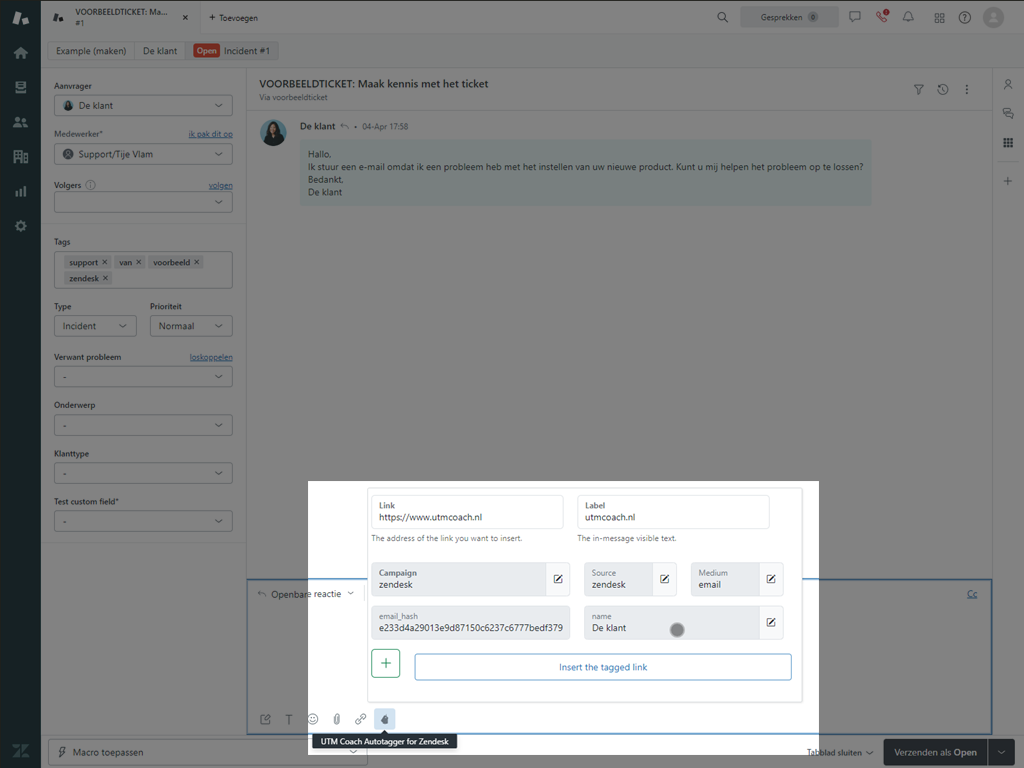Edit the Source parameter value

click(664, 579)
